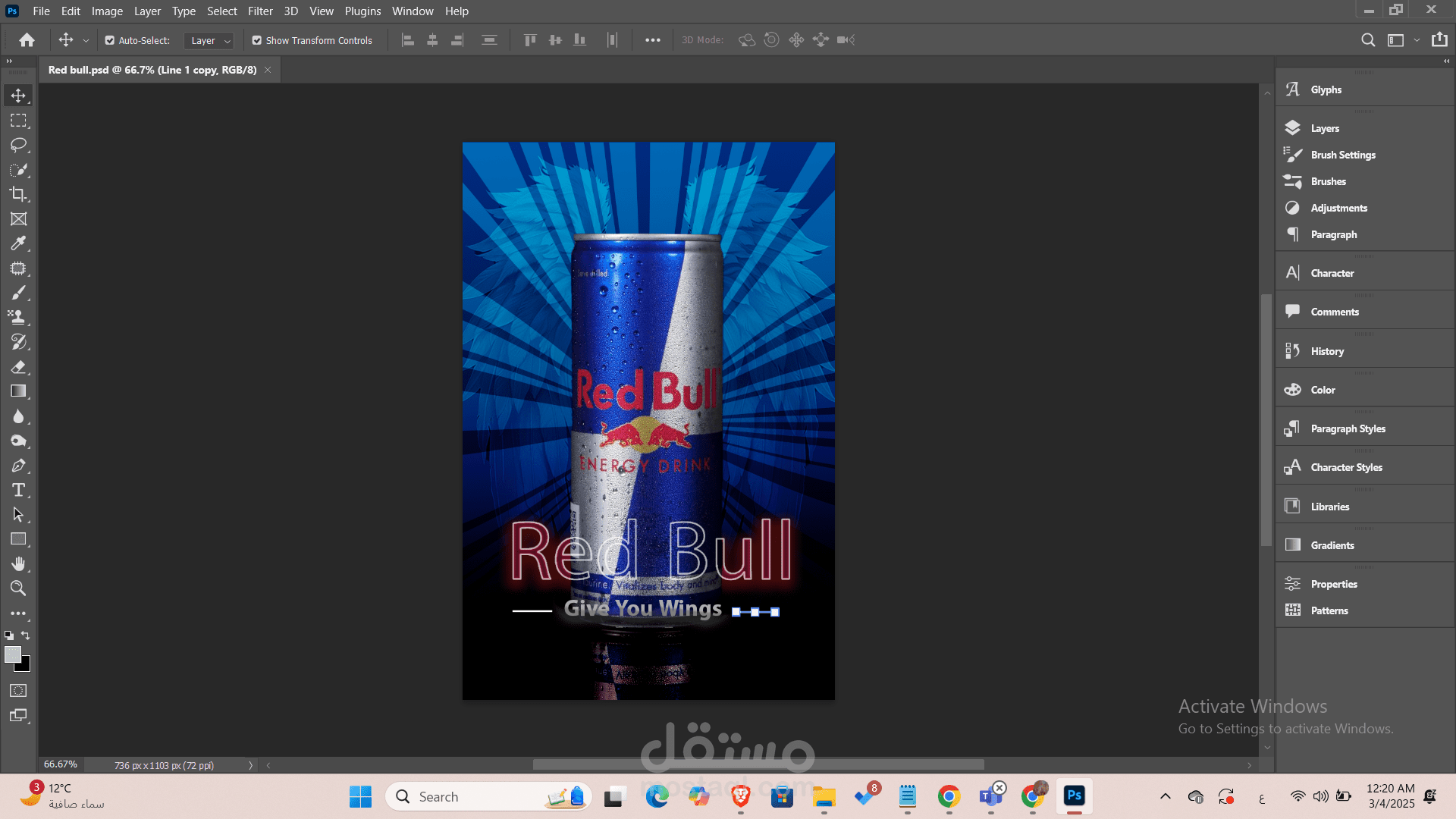Open the Auto-Select target dropdown

[226, 40]
